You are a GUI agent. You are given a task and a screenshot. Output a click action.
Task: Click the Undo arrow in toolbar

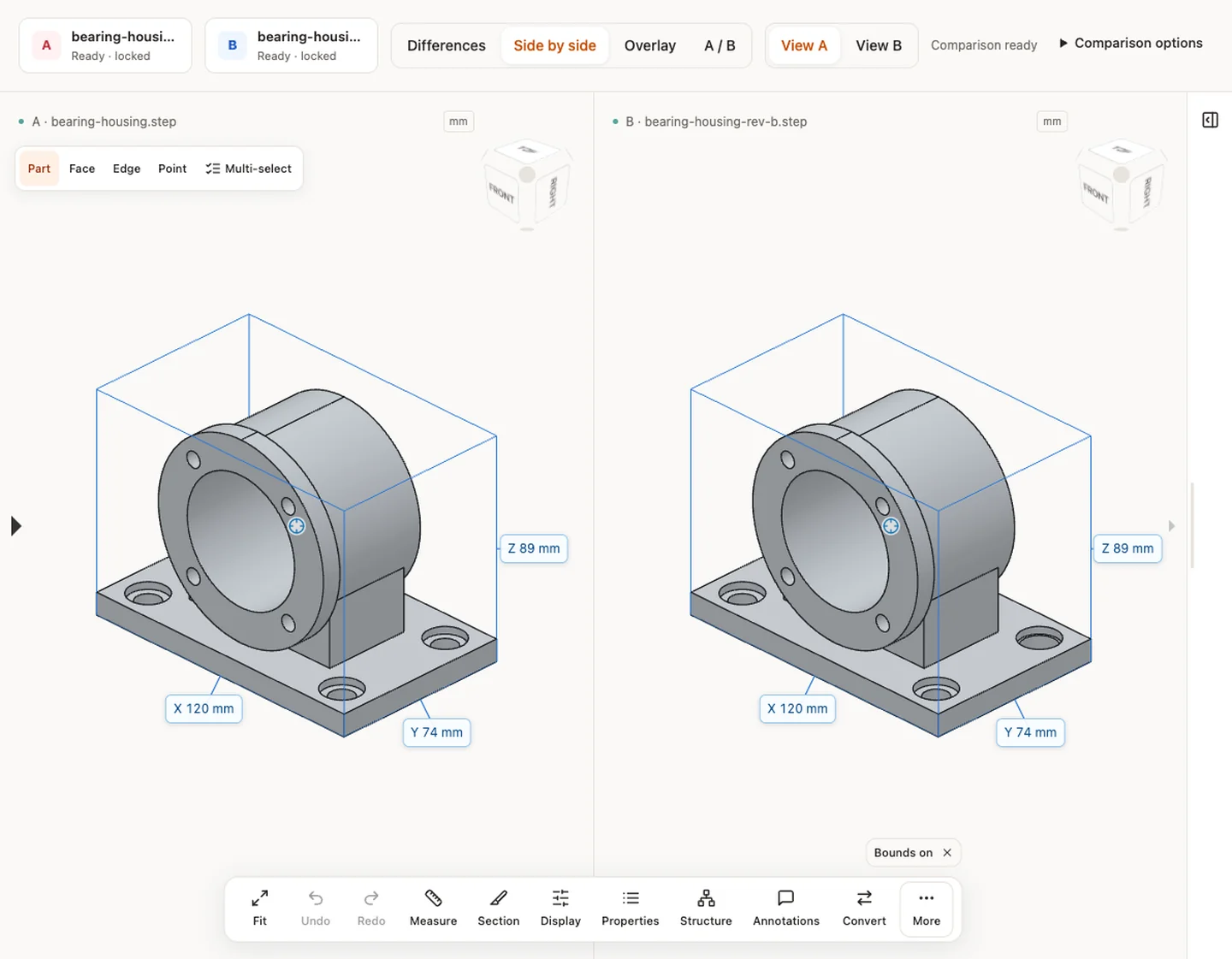tap(316, 909)
